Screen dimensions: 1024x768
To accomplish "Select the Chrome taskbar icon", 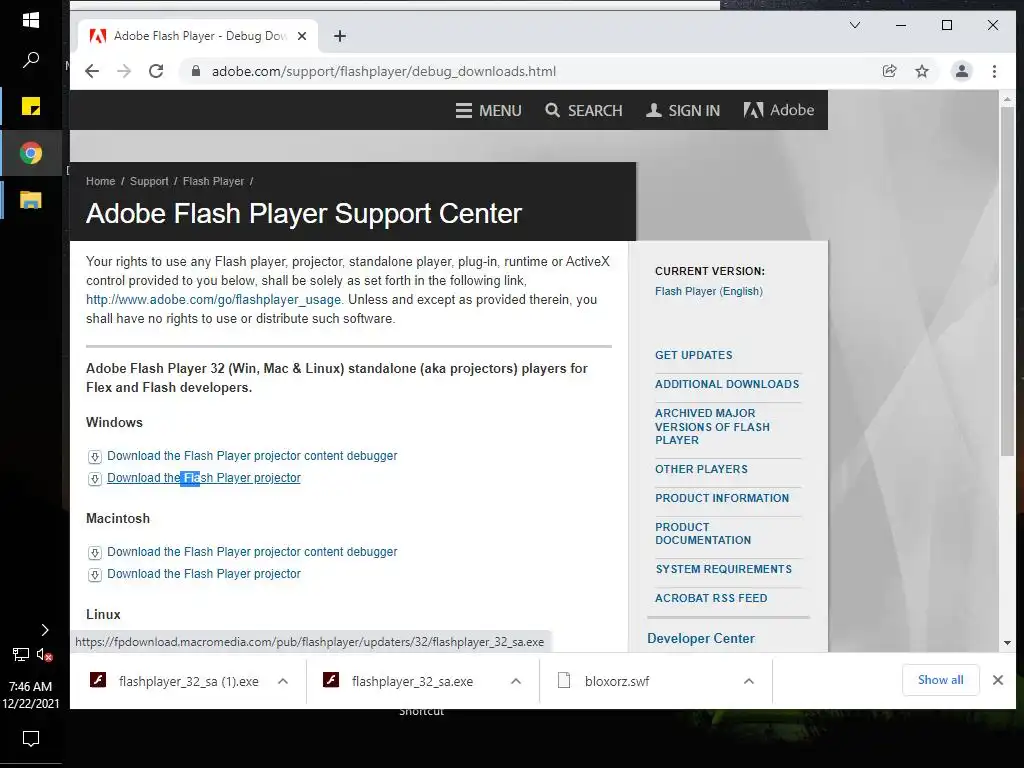I will click(31, 153).
